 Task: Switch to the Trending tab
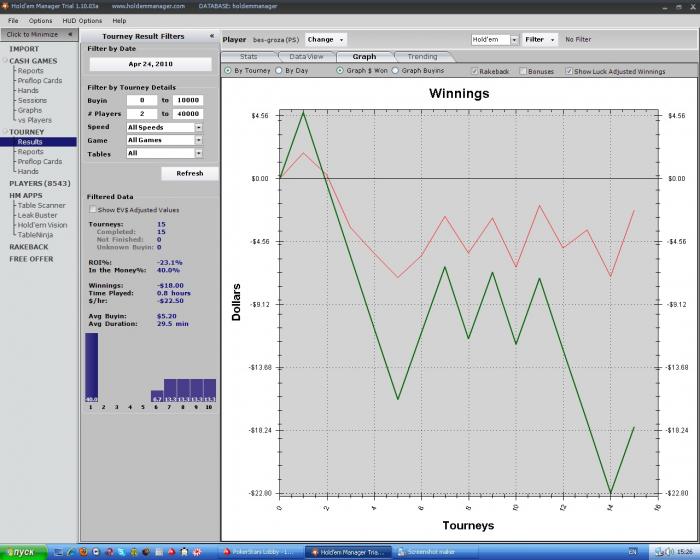click(x=422, y=57)
